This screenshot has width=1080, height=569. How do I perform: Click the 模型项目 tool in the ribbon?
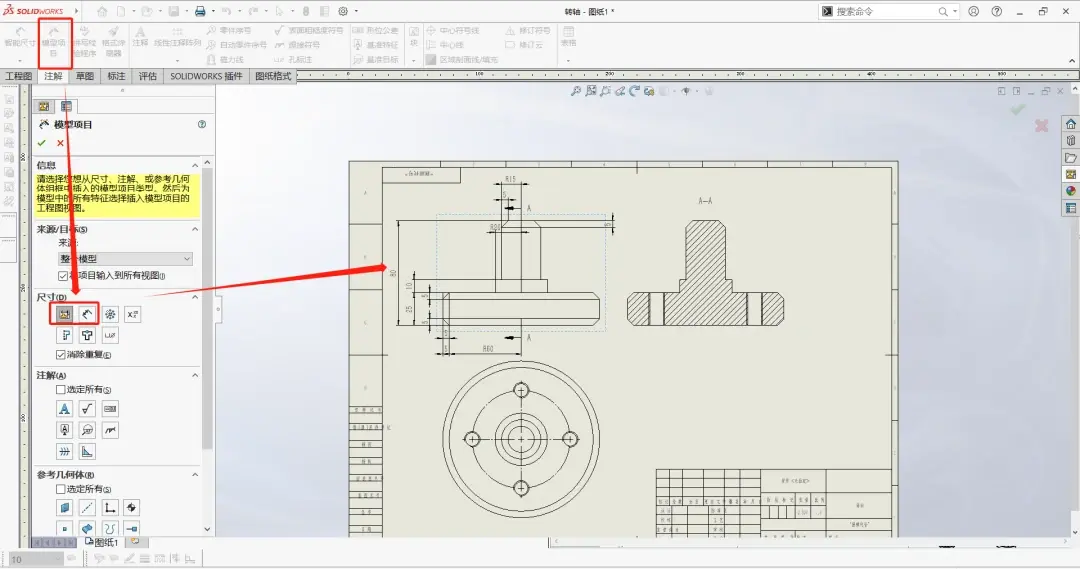pyautogui.click(x=54, y=43)
